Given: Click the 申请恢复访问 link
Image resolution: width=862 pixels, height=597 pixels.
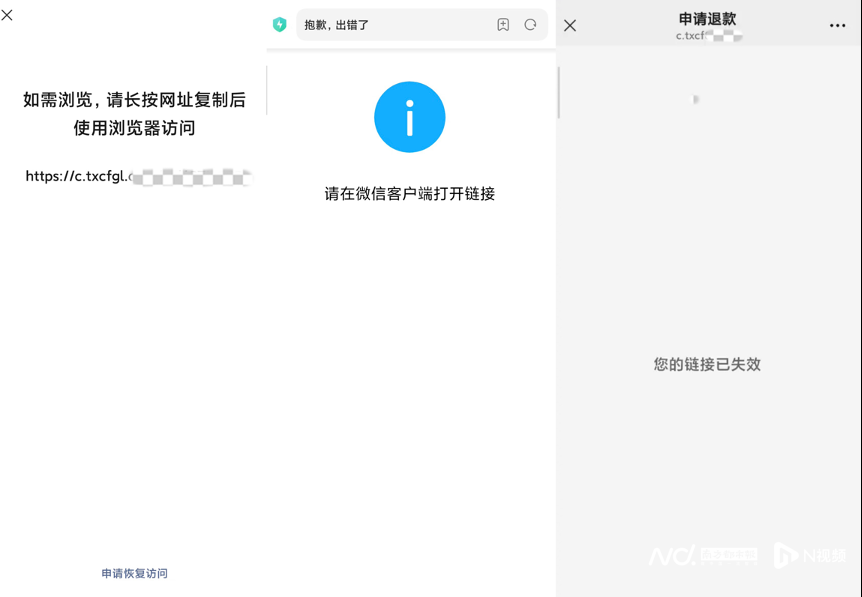Looking at the screenshot, I should coord(134,573).
